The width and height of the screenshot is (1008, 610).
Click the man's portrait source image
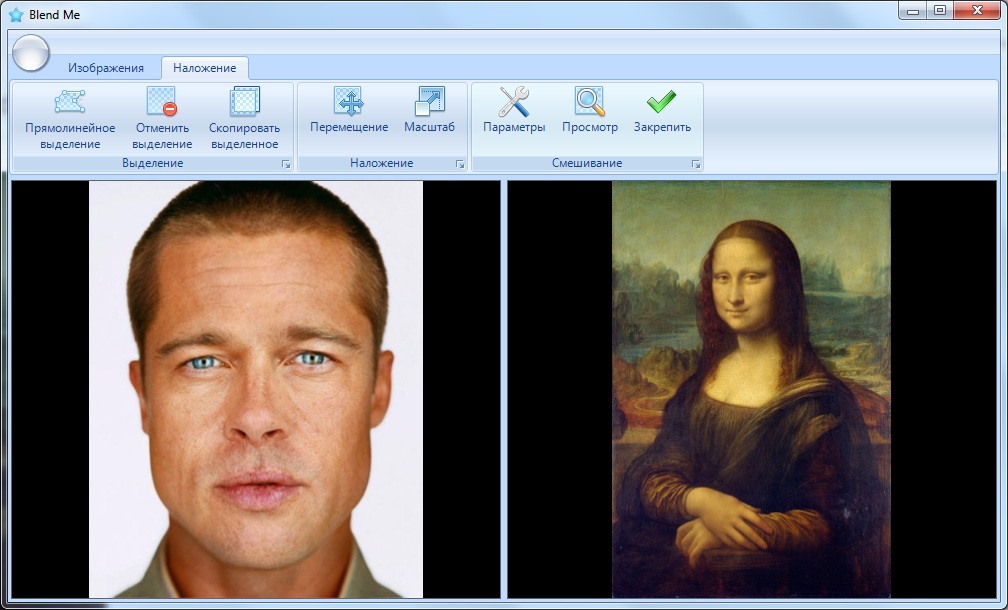coord(256,390)
